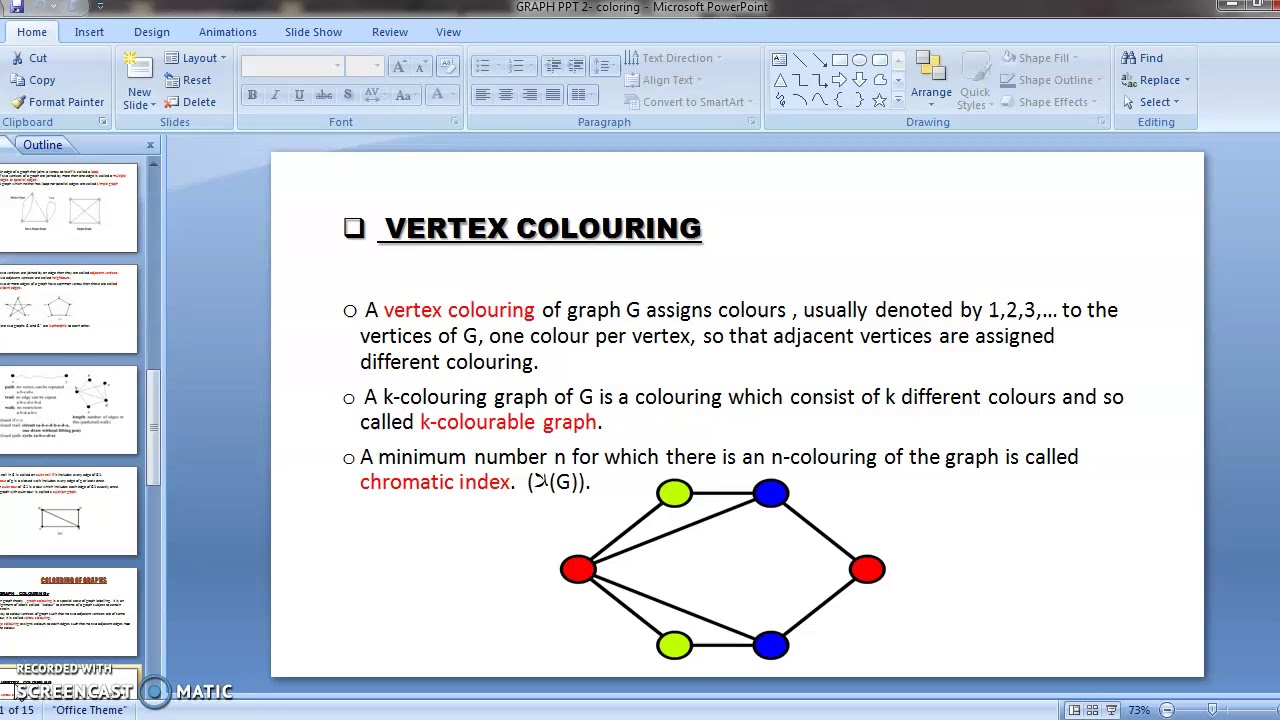
Task: Open the Align Text dropdown
Action: [x=663, y=80]
